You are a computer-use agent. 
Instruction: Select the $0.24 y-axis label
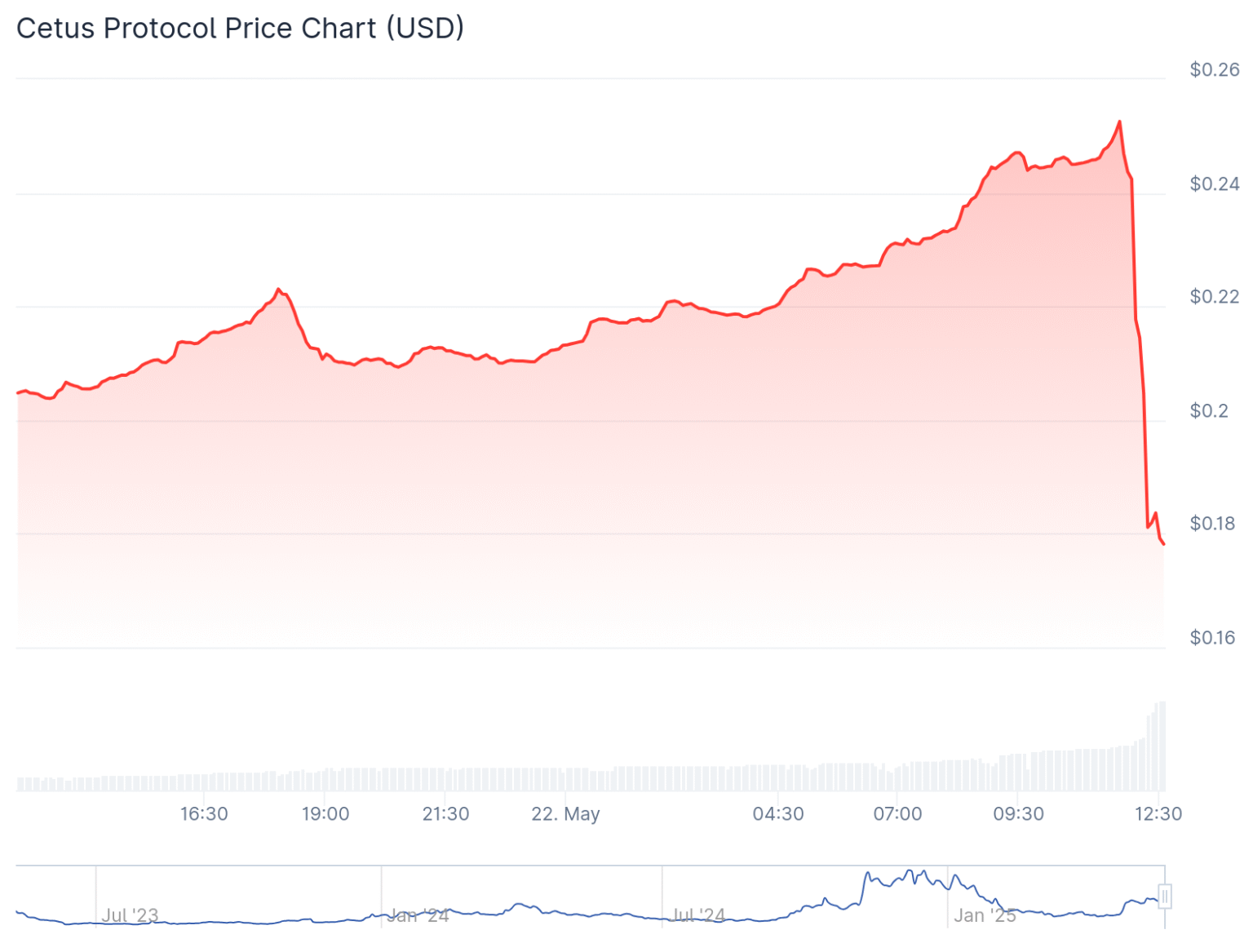click(x=1214, y=184)
